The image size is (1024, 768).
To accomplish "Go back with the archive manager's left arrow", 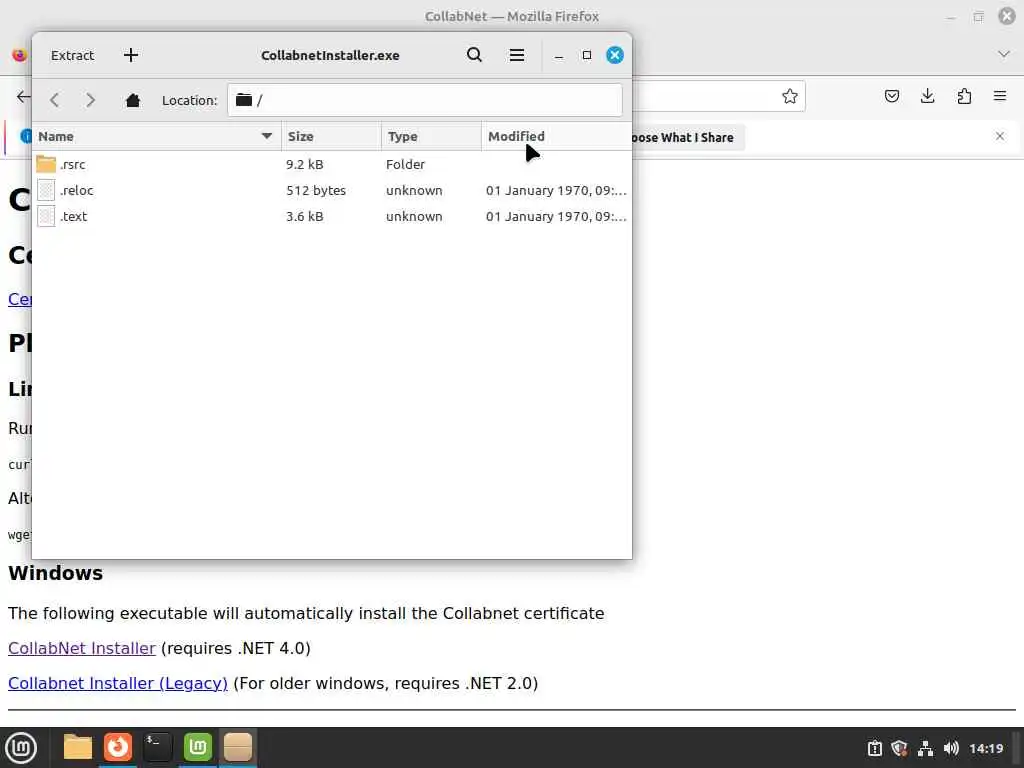I will tap(55, 100).
